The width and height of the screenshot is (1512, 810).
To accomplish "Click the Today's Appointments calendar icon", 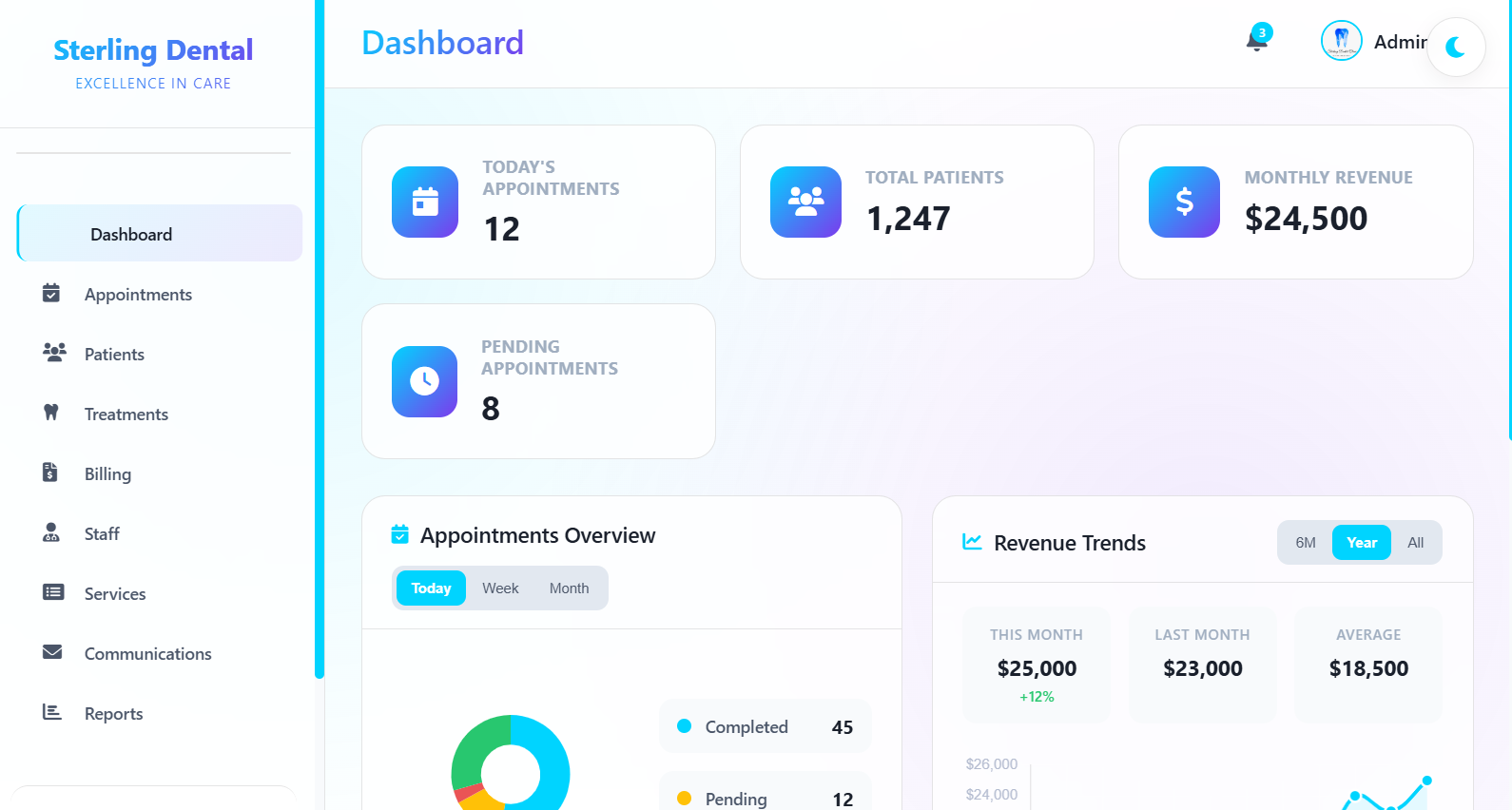I will coord(425,202).
